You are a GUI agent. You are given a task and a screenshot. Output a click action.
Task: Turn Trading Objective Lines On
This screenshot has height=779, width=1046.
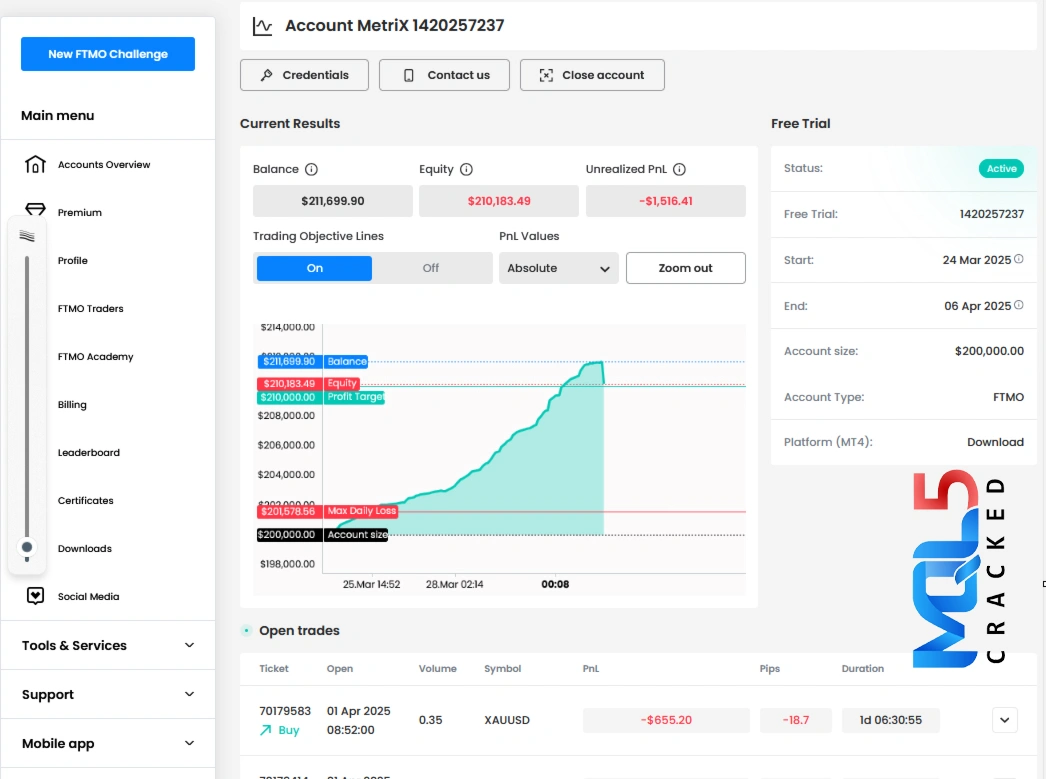(314, 268)
